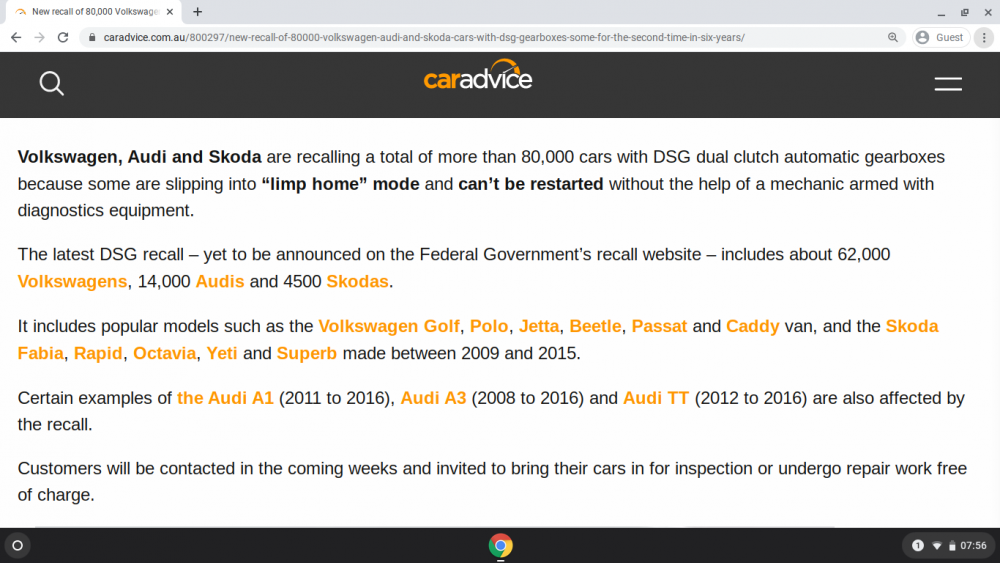Image resolution: width=1000 pixels, height=563 pixels.
Task: Click the Chrome icon in shelf
Action: coord(501,546)
